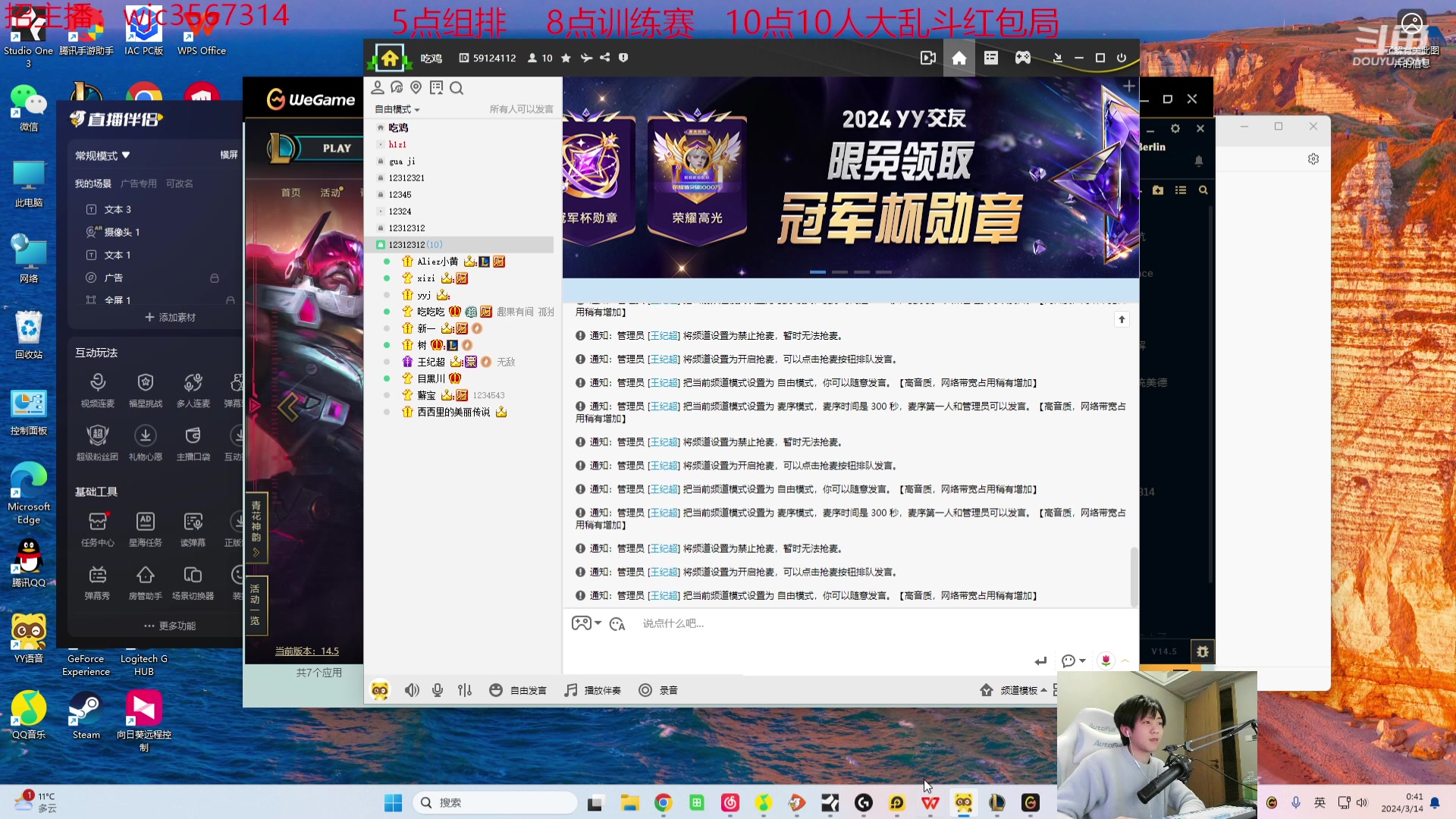
Task: Open the 场景切换器 tool icon
Action: 193,582
